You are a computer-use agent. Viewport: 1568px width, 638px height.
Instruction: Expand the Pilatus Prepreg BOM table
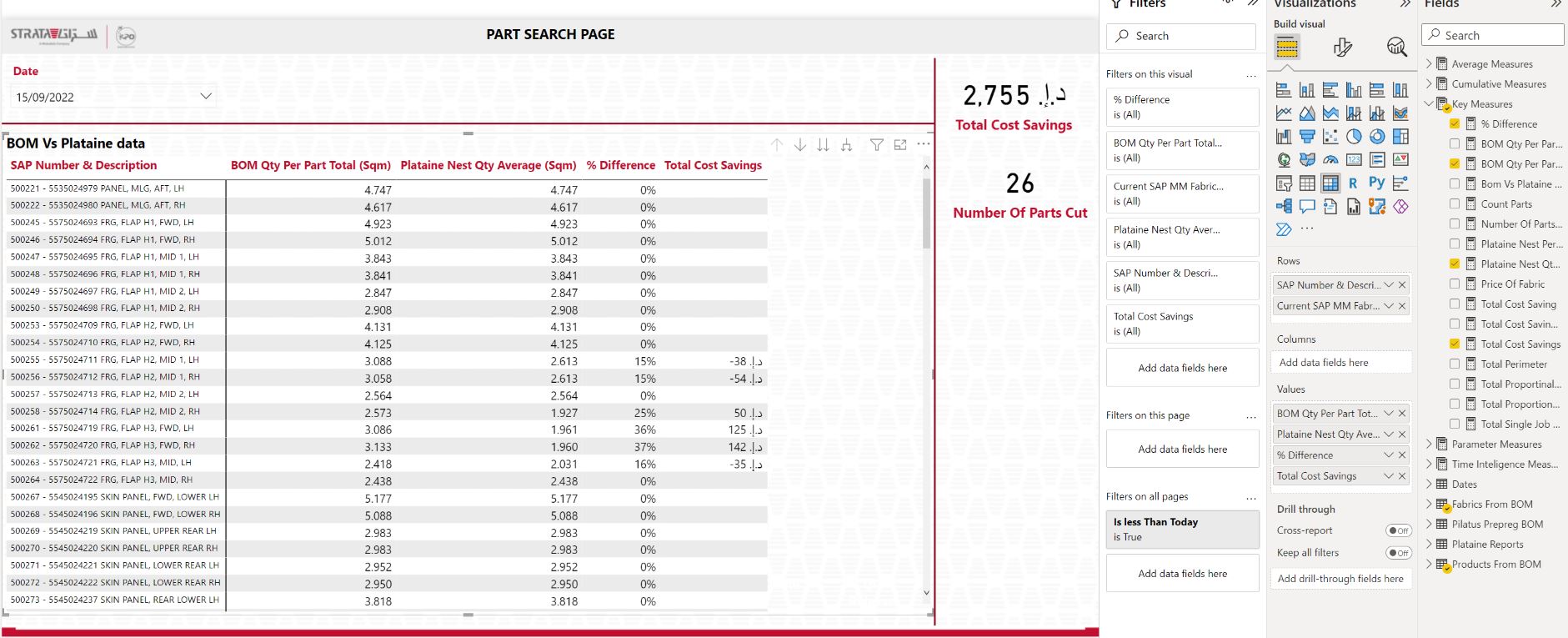click(1429, 525)
